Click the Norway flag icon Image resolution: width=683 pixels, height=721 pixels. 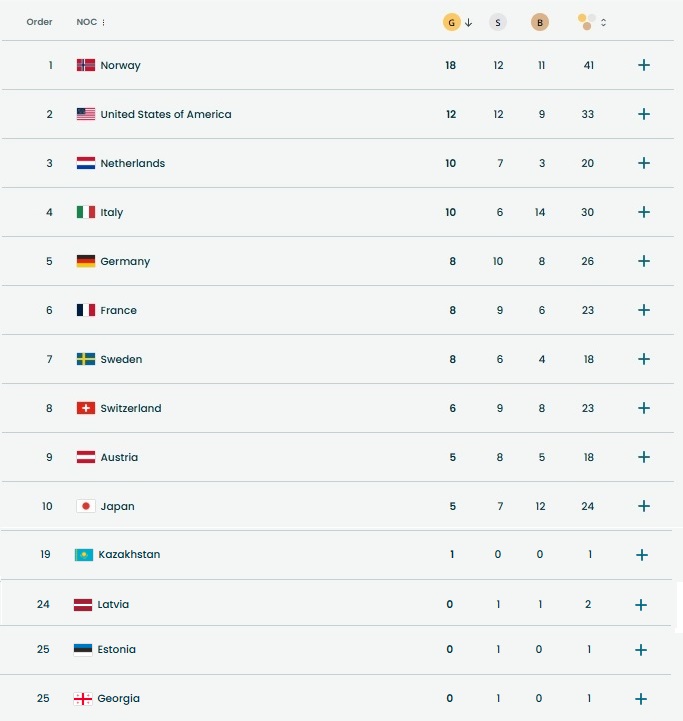pos(86,65)
